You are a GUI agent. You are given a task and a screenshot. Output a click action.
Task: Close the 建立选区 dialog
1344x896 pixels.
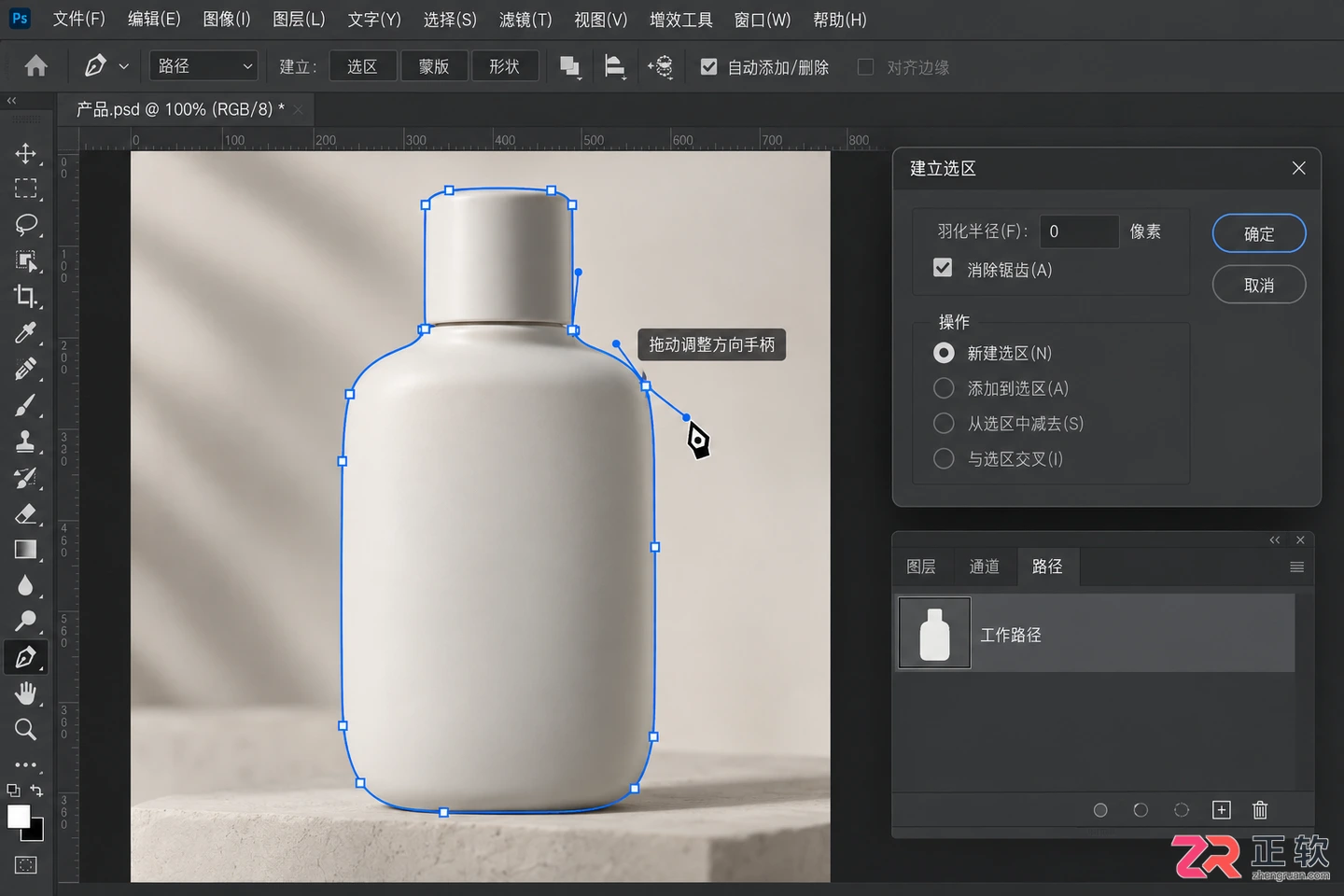tap(1298, 168)
